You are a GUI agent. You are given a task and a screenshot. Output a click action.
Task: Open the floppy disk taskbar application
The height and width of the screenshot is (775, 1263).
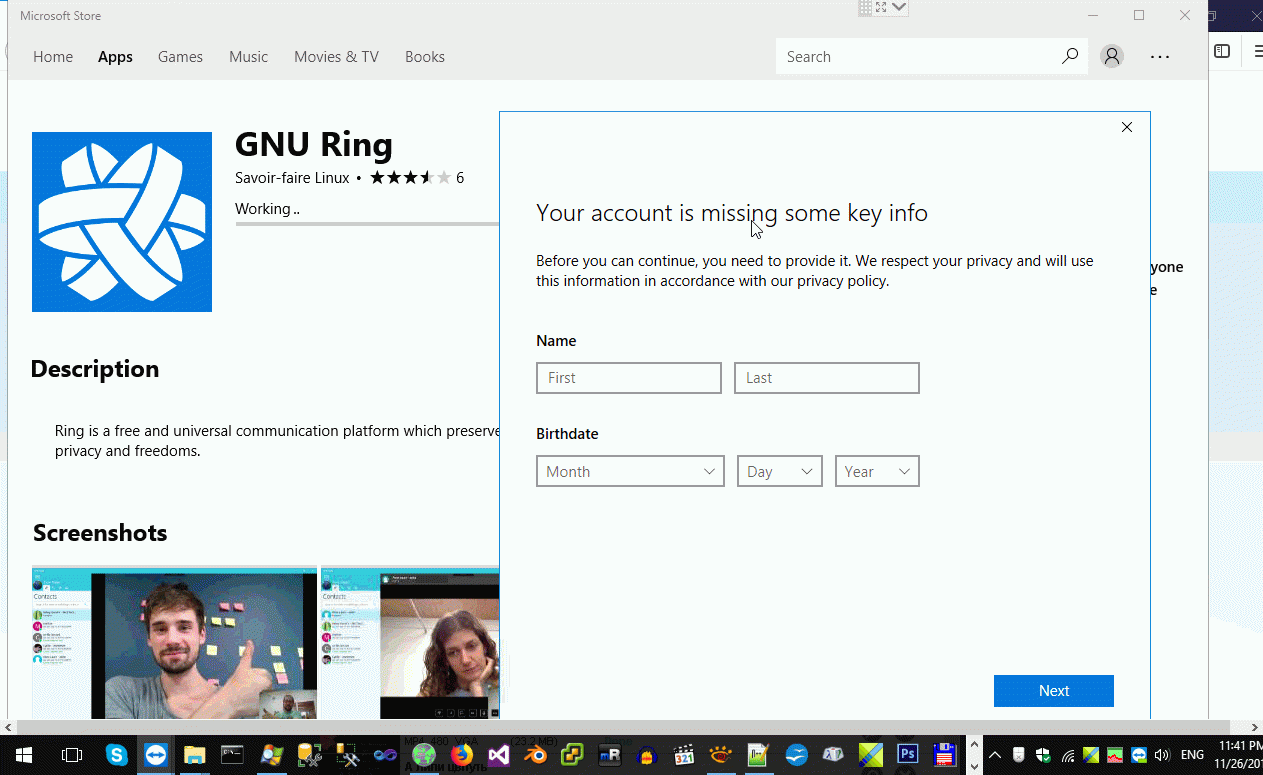tap(943, 755)
